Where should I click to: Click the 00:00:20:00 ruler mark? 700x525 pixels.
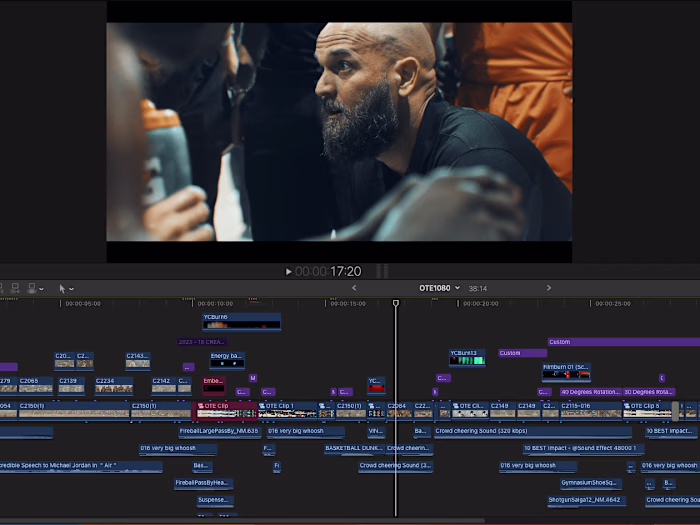[480, 304]
